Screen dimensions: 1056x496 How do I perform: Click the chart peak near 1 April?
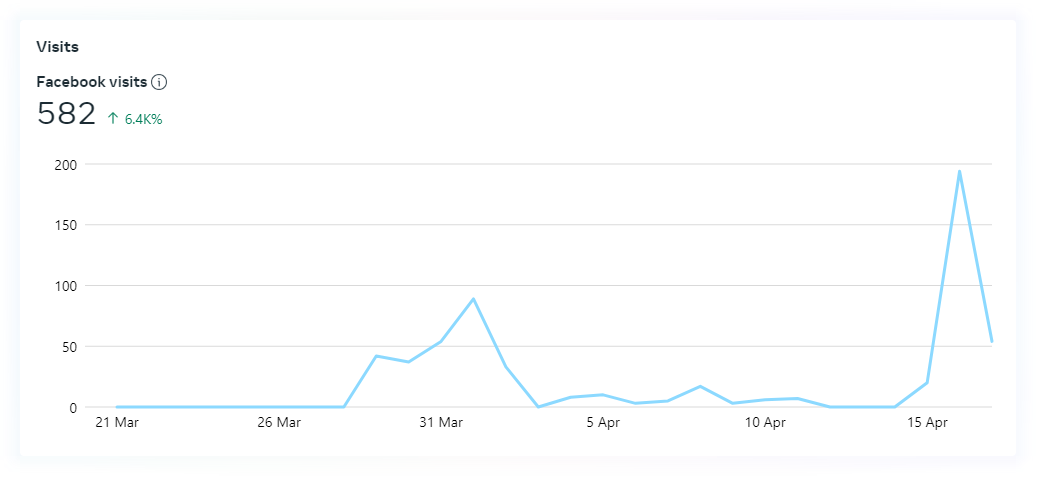[x=473, y=299]
